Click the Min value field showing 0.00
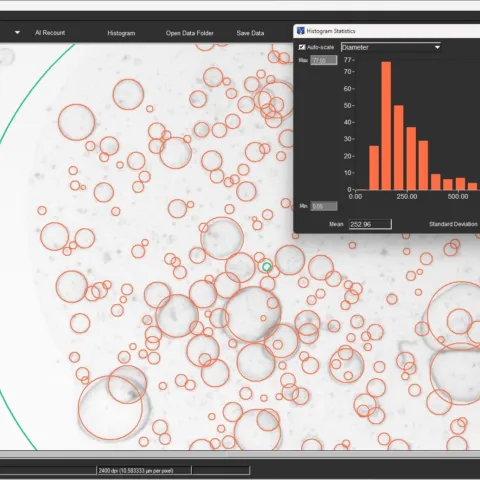 tap(324, 206)
